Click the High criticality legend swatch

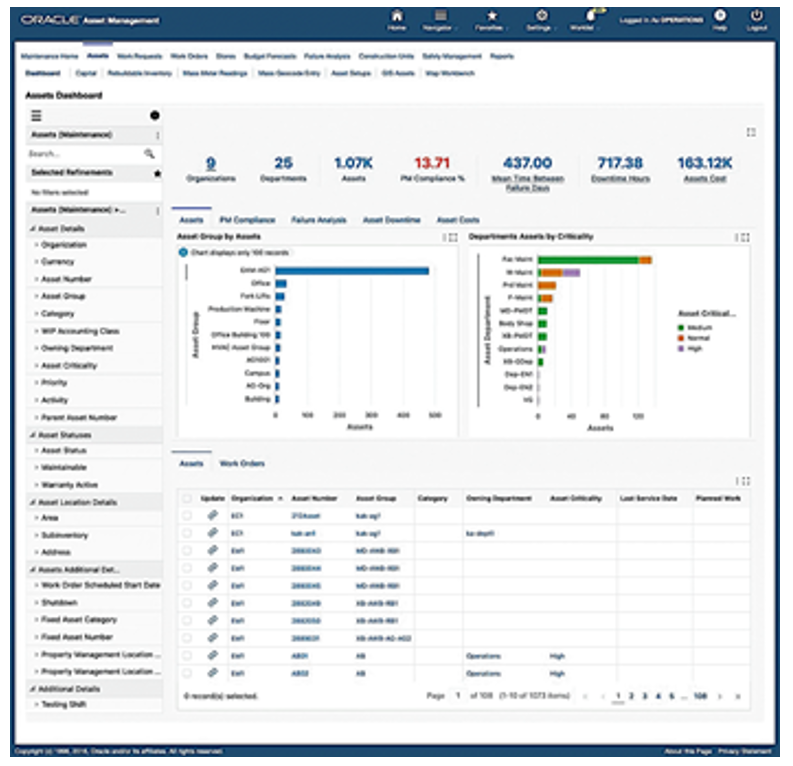681,348
